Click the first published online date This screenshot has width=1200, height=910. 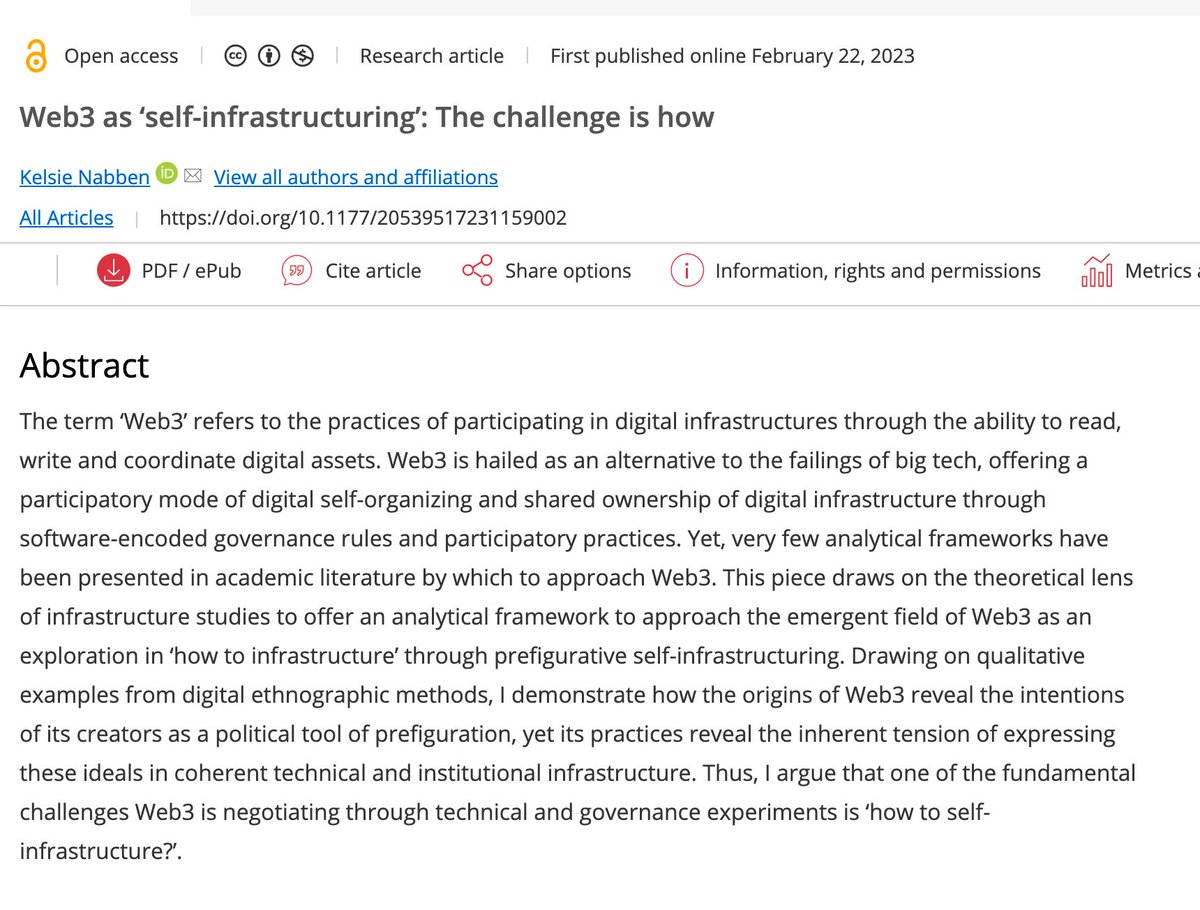pyautogui.click(x=732, y=56)
